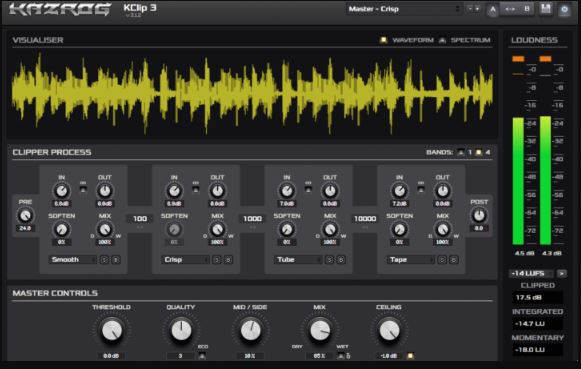
Task: Click the Tube band OUT knob
Action: coord(330,191)
